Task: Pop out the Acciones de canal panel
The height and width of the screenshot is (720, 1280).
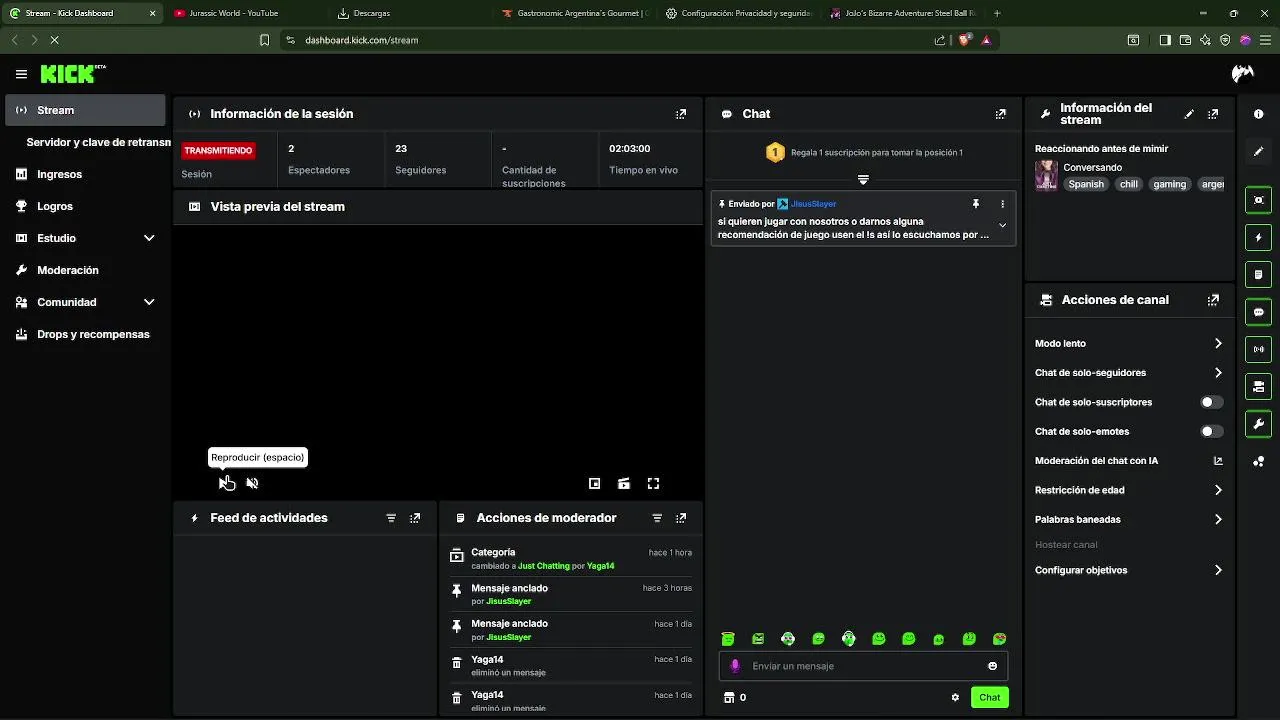Action: point(1213,300)
